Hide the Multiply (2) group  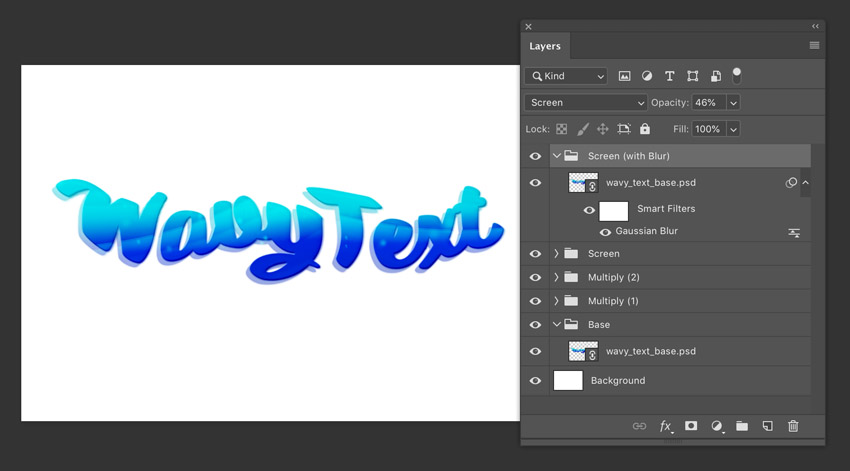click(x=535, y=277)
